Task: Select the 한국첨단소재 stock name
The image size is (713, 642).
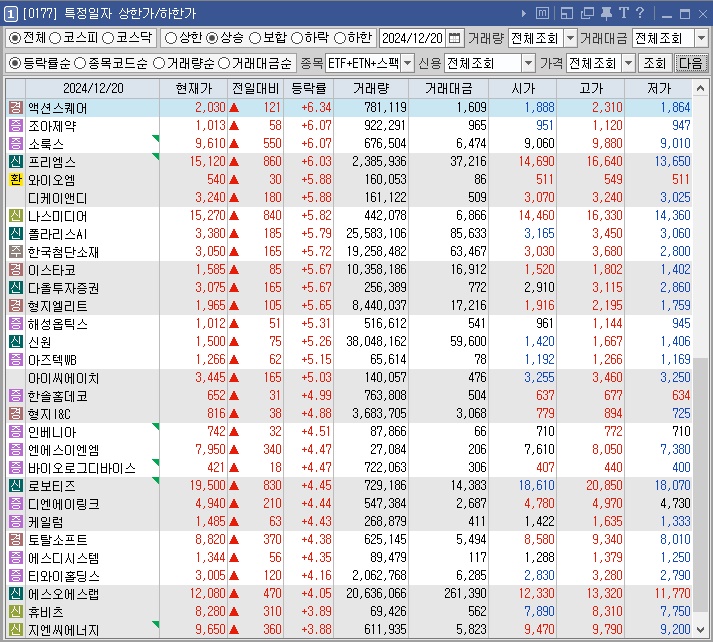Action: tap(63, 252)
